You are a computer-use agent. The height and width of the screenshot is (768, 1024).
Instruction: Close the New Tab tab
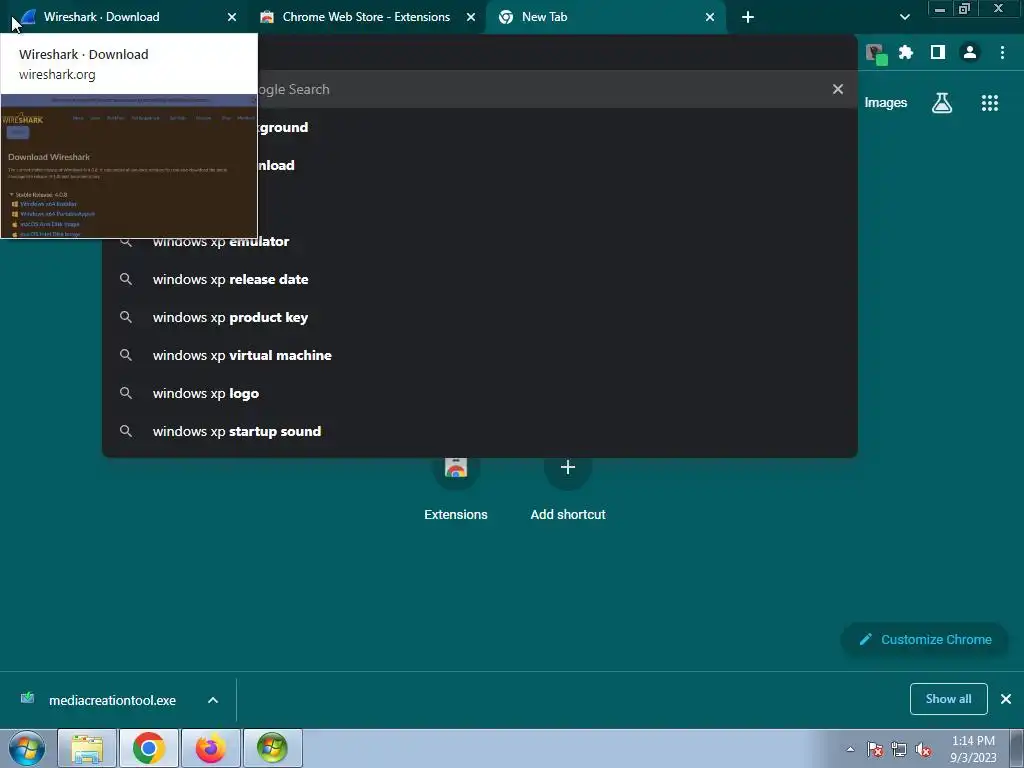710,17
